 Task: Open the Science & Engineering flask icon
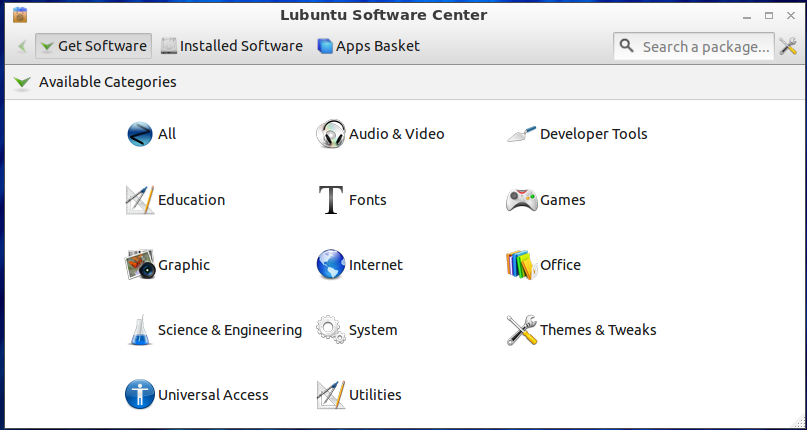(140, 330)
